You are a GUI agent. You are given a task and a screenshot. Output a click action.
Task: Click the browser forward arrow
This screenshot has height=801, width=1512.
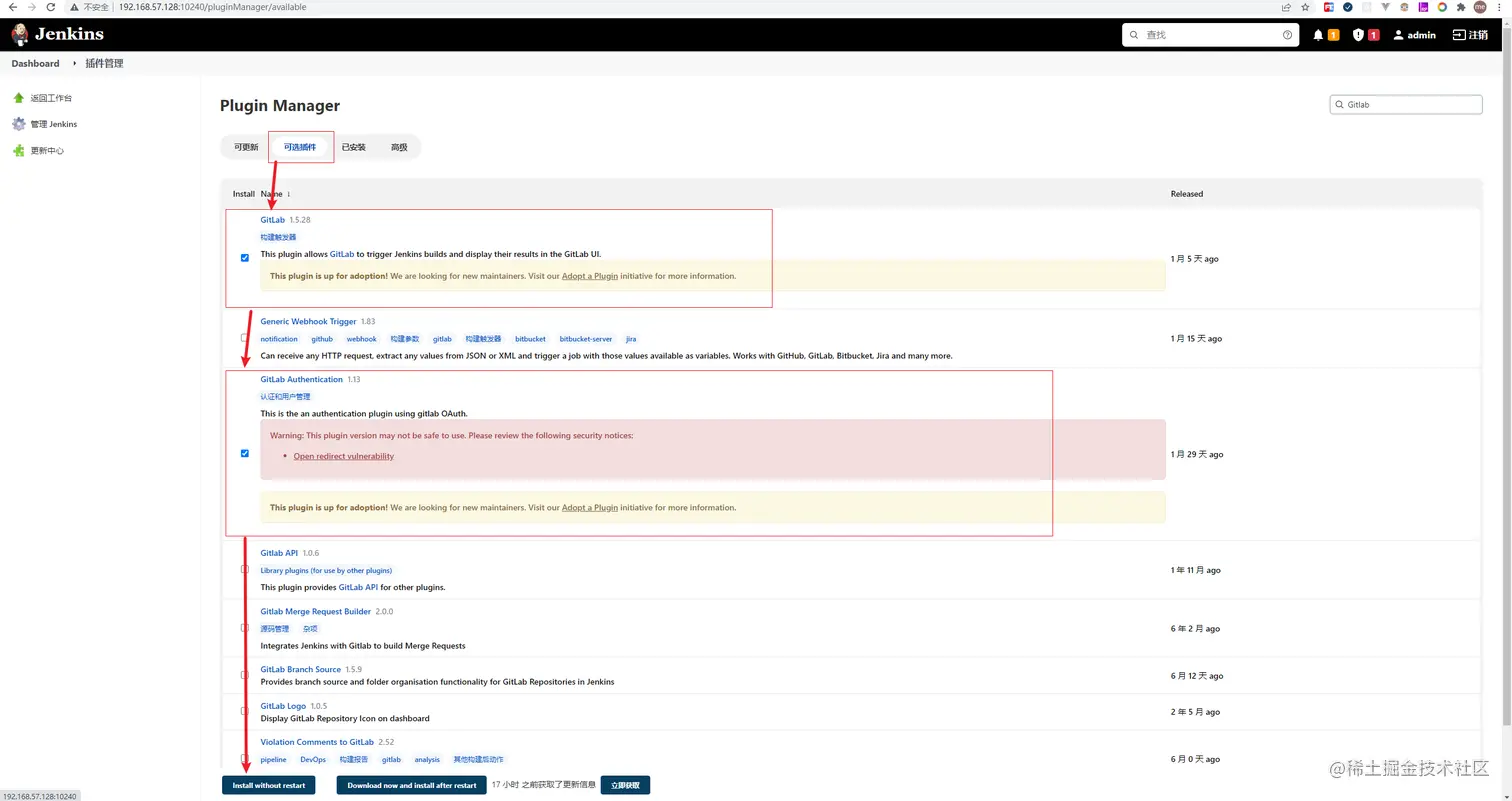[x=31, y=7]
